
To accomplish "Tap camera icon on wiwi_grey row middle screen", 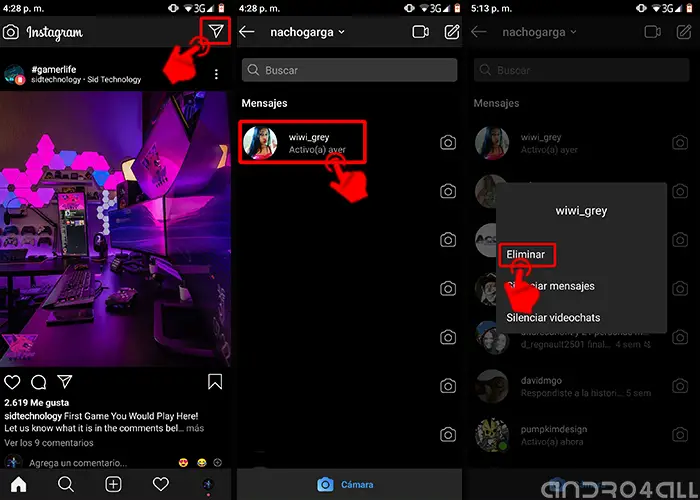I will pos(448,142).
